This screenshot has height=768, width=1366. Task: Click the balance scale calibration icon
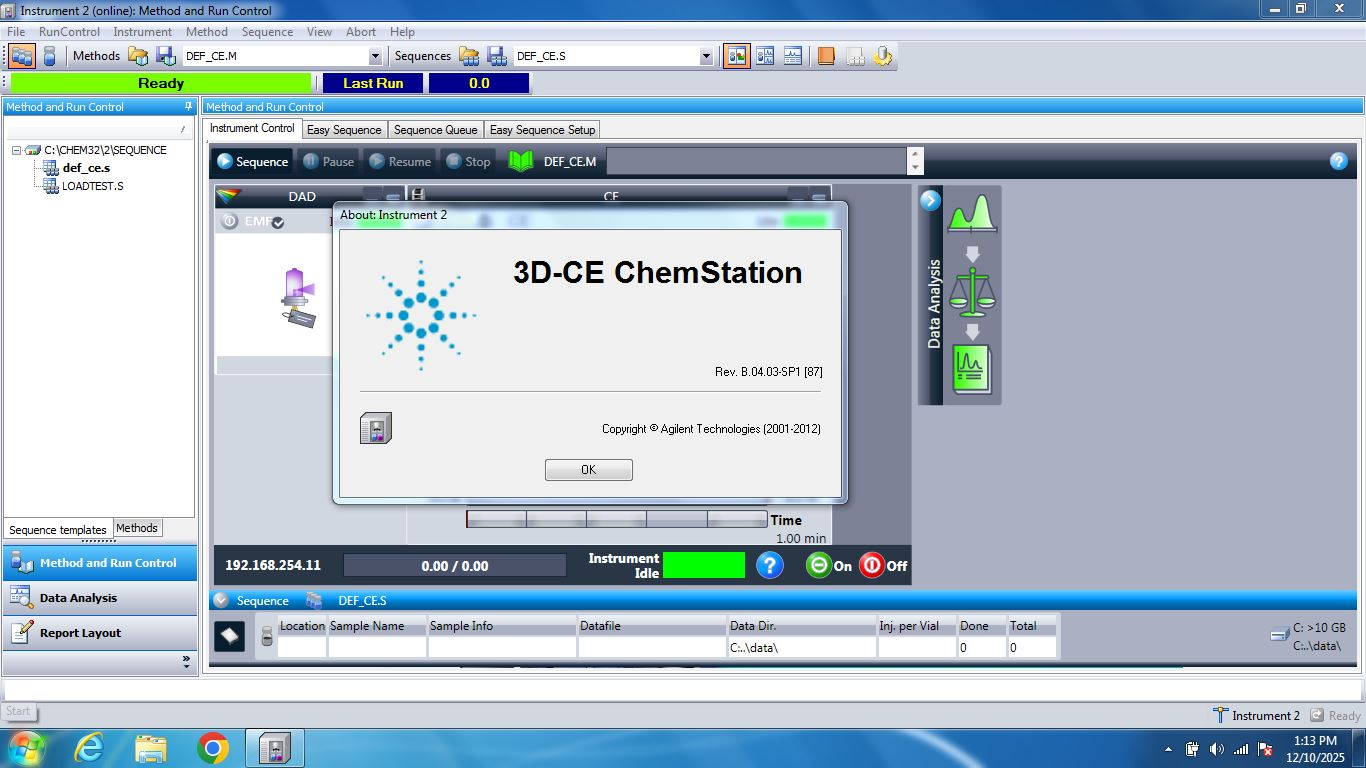pyautogui.click(x=971, y=291)
